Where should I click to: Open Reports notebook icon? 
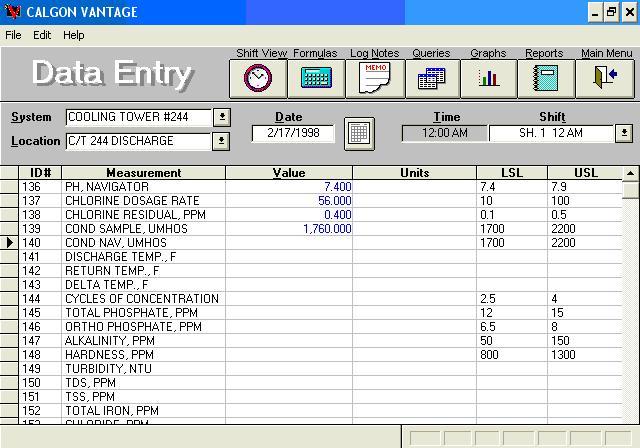[546, 79]
